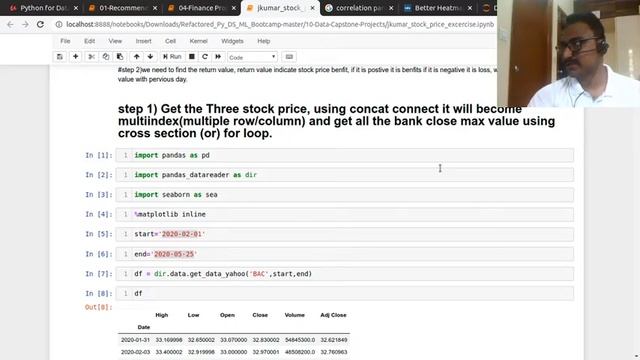Close the correlation tab
Image resolution: width=640 pixels, height=360 pixels.
tap(391, 8)
